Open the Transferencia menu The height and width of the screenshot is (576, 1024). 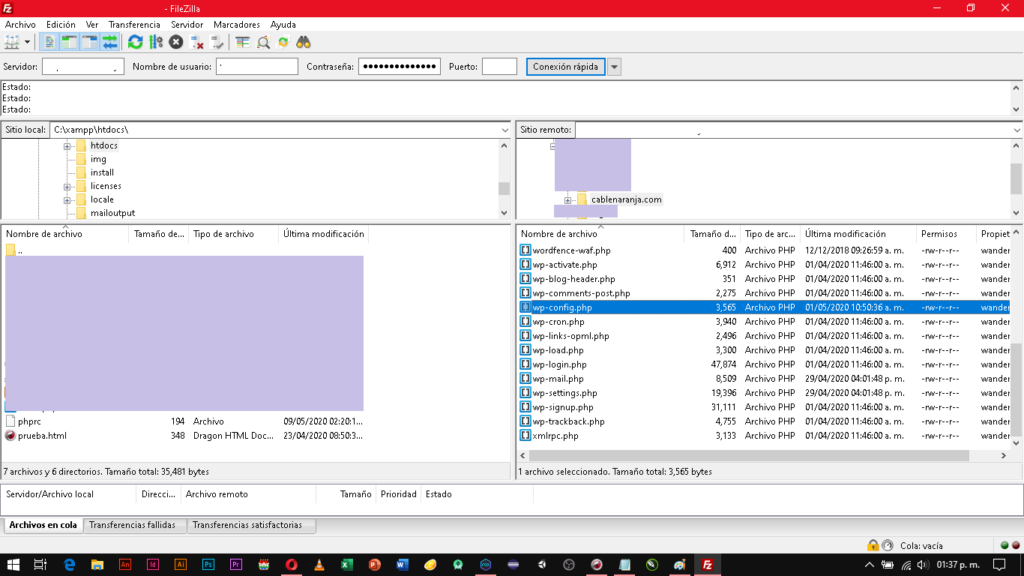[134, 25]
